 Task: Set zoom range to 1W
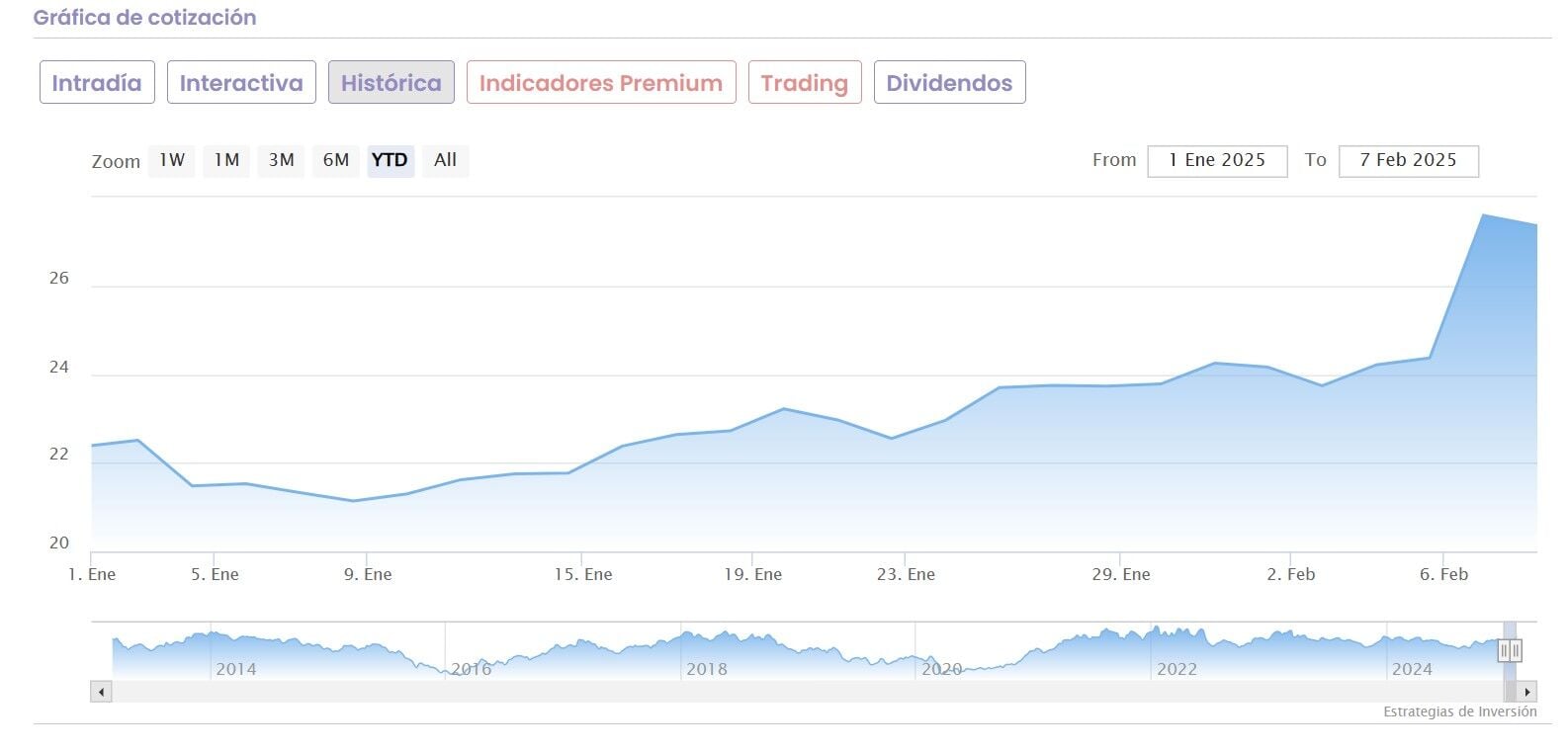(172, 160)
